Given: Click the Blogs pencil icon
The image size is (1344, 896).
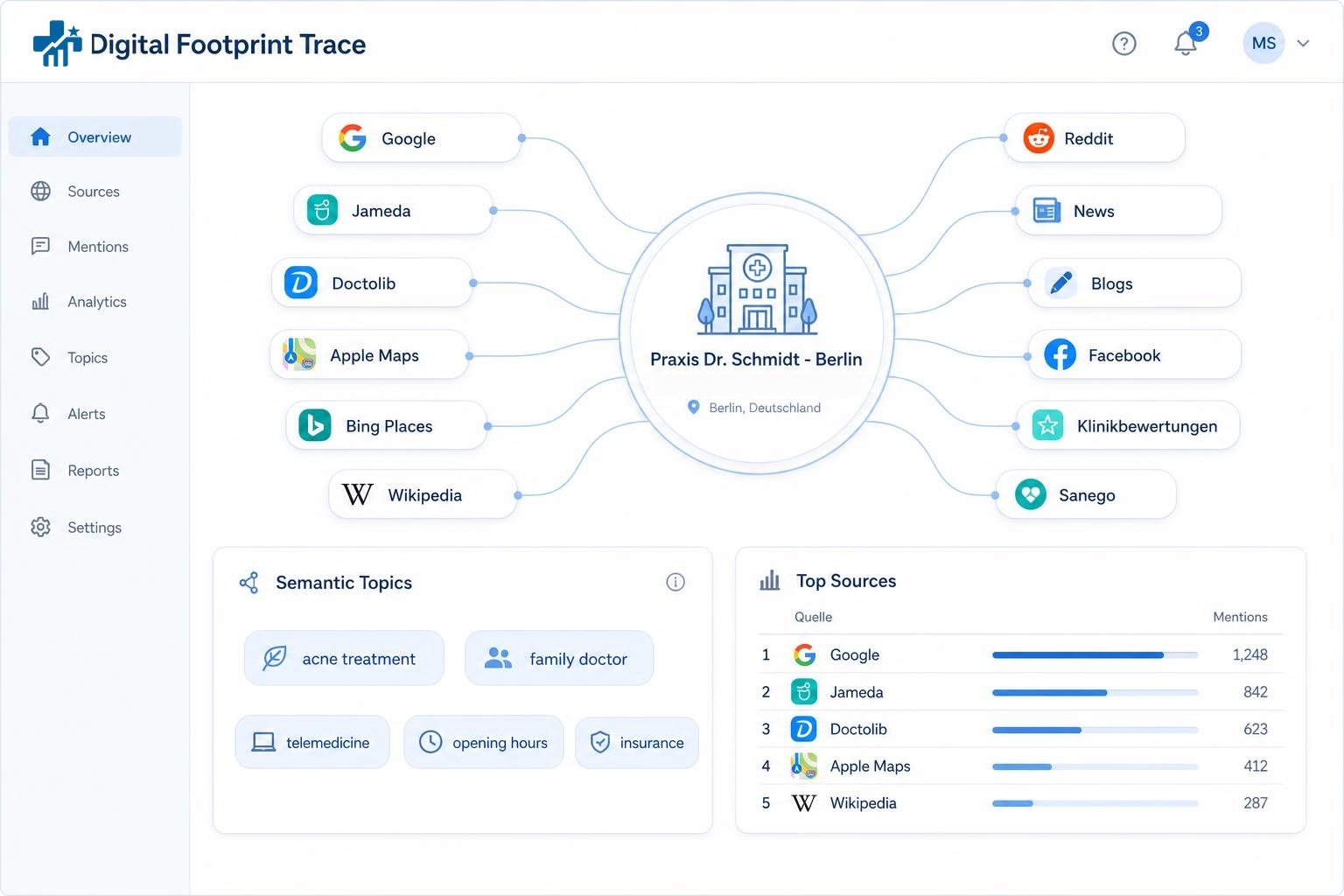Looking at the screenshot, I should pyautogui.click(x=1061, y=283).
